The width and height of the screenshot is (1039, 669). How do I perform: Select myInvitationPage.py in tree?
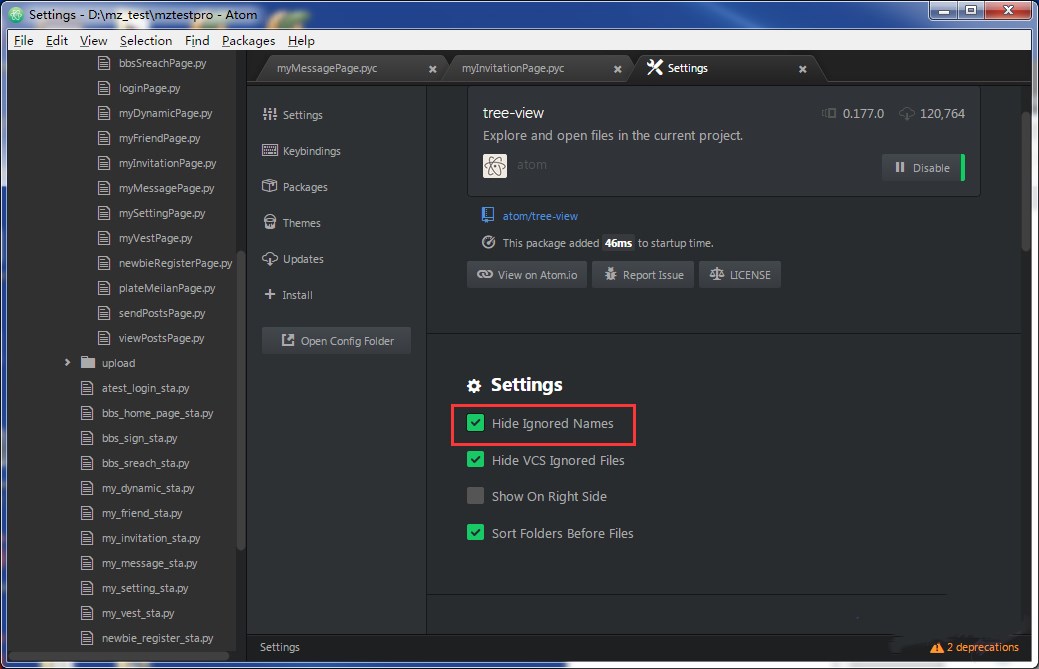168,163
